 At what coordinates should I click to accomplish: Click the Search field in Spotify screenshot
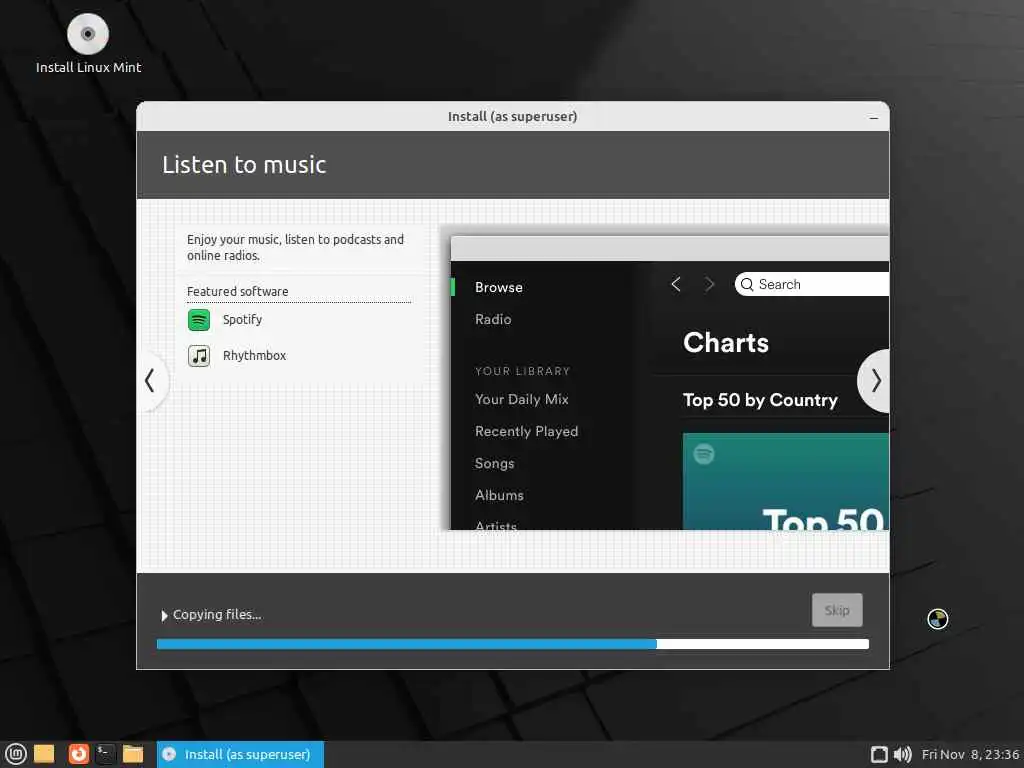tap(812, 284)
